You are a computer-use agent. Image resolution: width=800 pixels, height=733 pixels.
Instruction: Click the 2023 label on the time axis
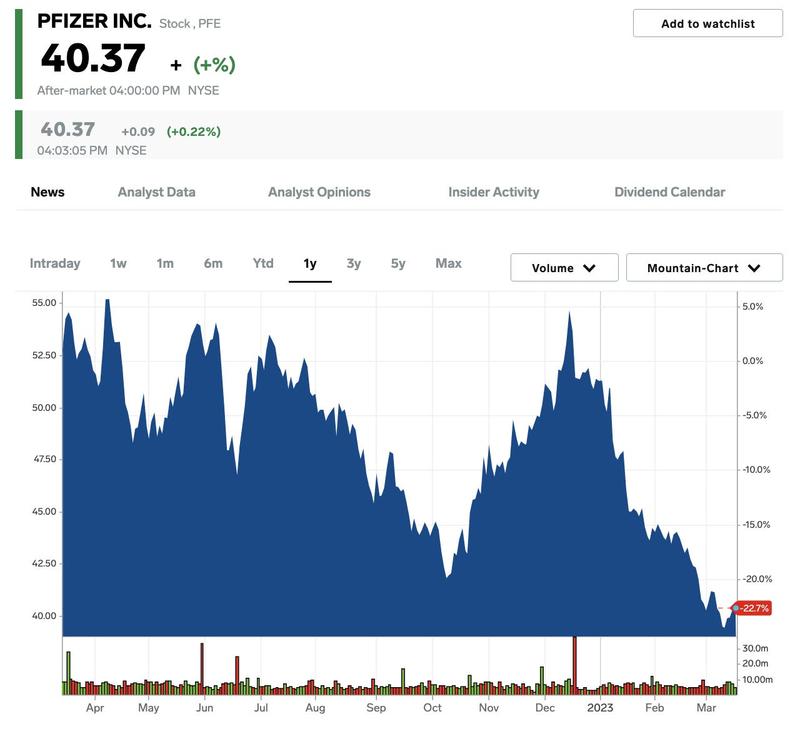coord(600,708)
